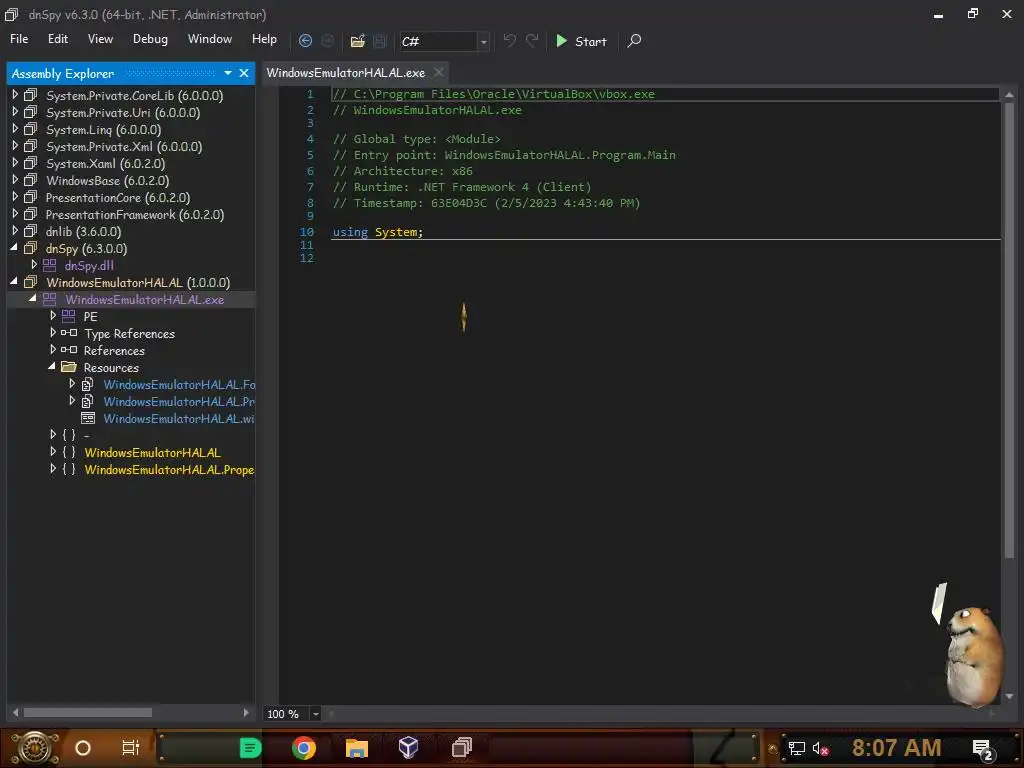Open the Window menu
Viewport: 1024px width, 768px height.
(210, 39)
